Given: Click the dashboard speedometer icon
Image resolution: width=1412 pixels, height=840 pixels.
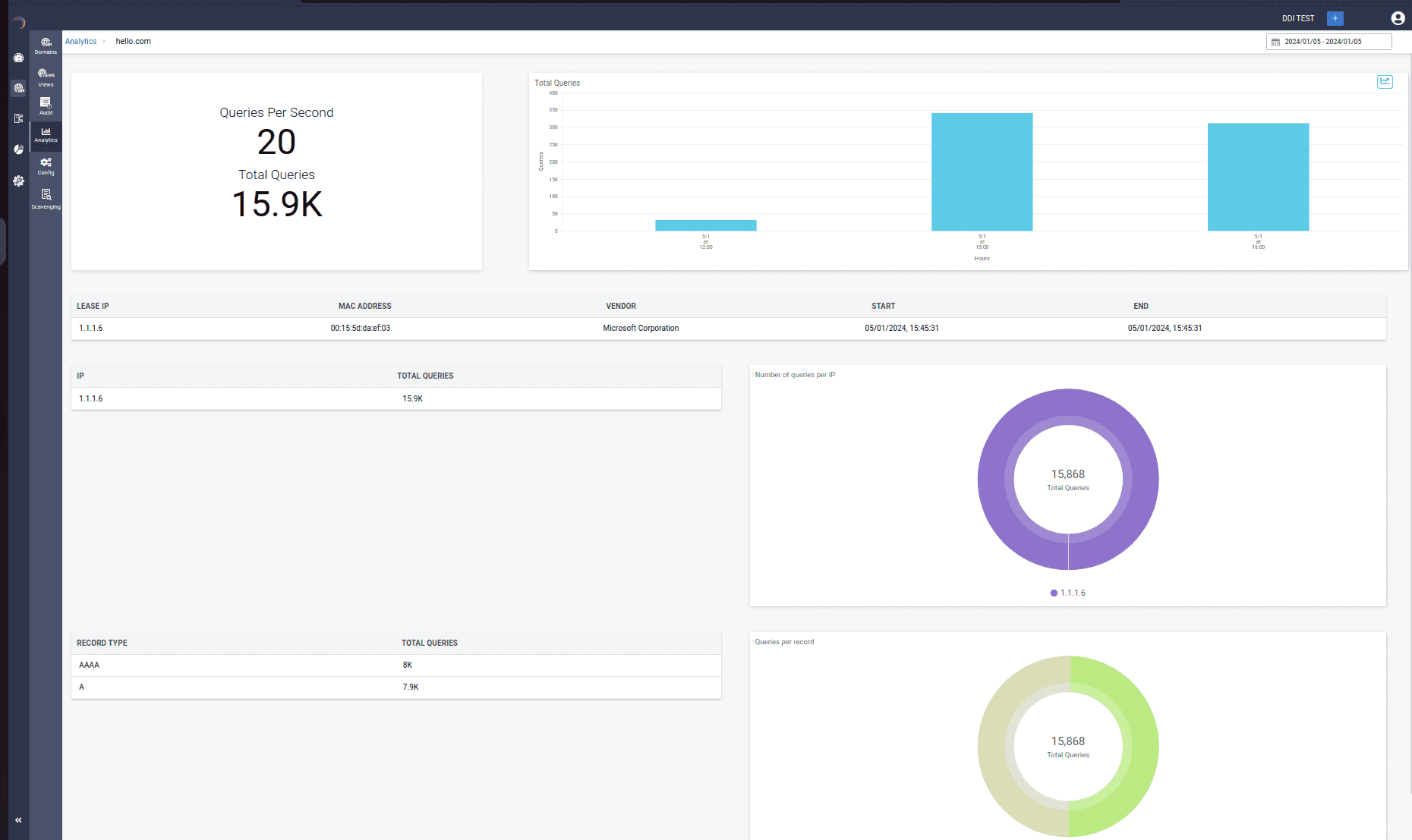Looking at the screenshot, I should pos(18,58).
